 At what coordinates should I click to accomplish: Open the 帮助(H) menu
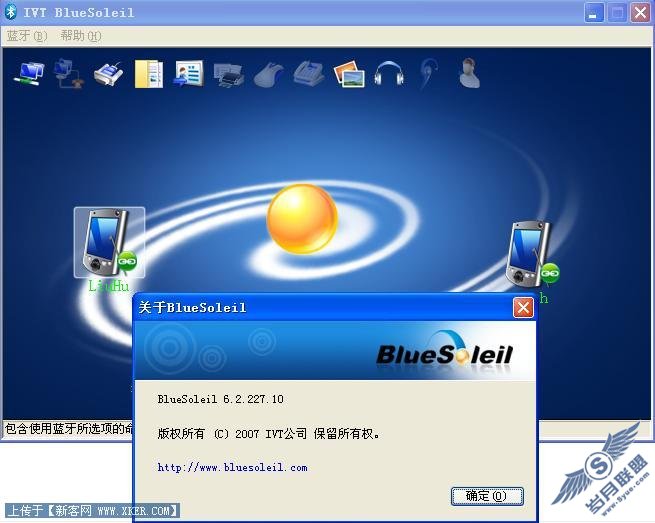pyautogui.click(x=81, y=36)
